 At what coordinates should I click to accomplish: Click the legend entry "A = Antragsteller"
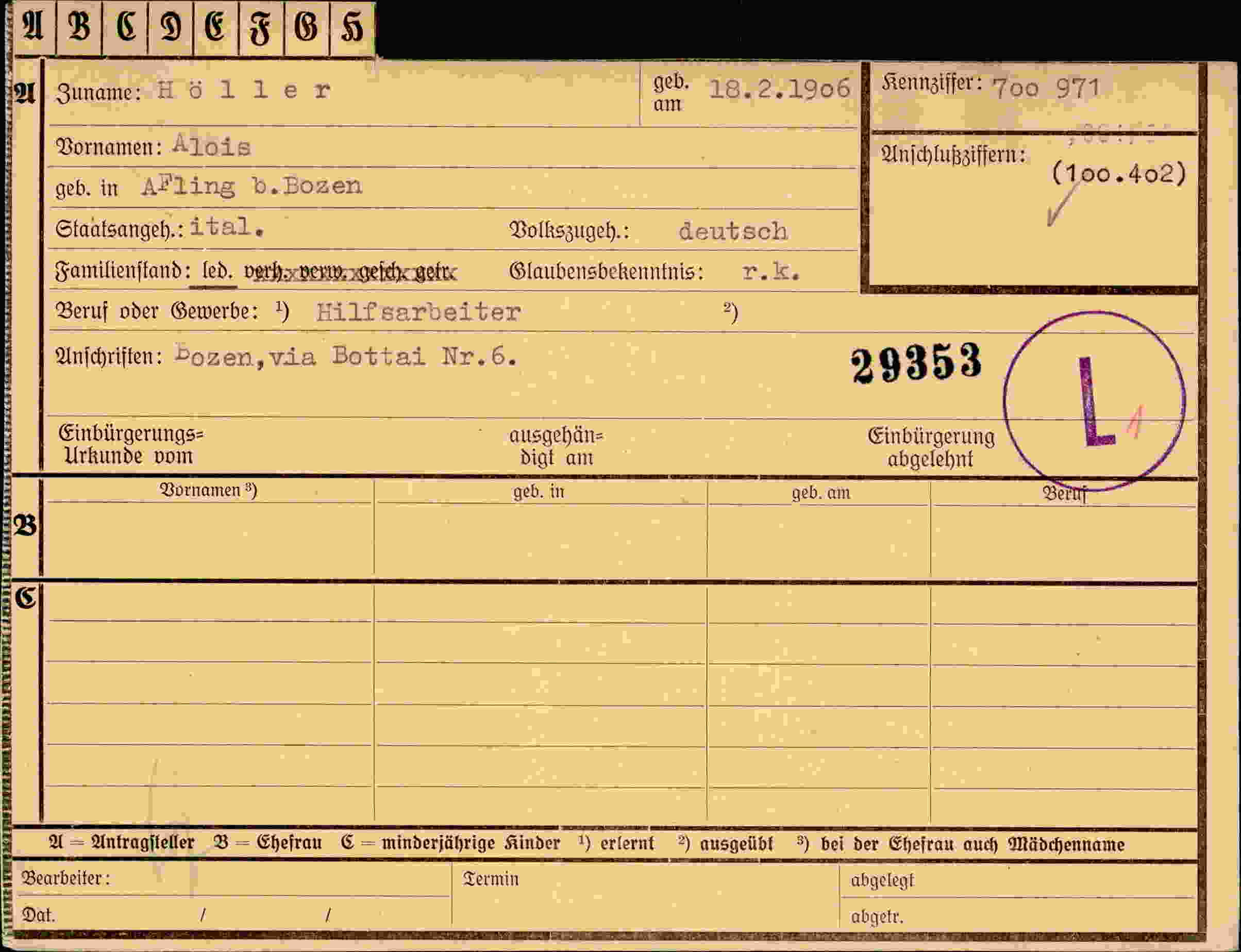tap(122, 843)
